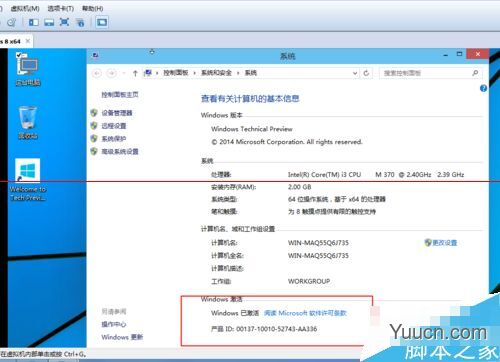Open the 虚拟机(M) menu

click(25, 8)
